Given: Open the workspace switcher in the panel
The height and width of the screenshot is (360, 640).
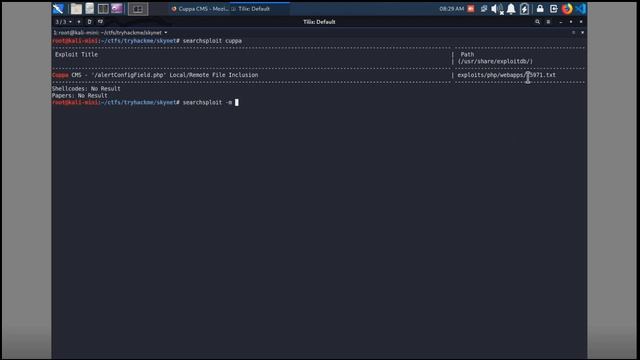Looking at the screenshot, I should 138,9.
